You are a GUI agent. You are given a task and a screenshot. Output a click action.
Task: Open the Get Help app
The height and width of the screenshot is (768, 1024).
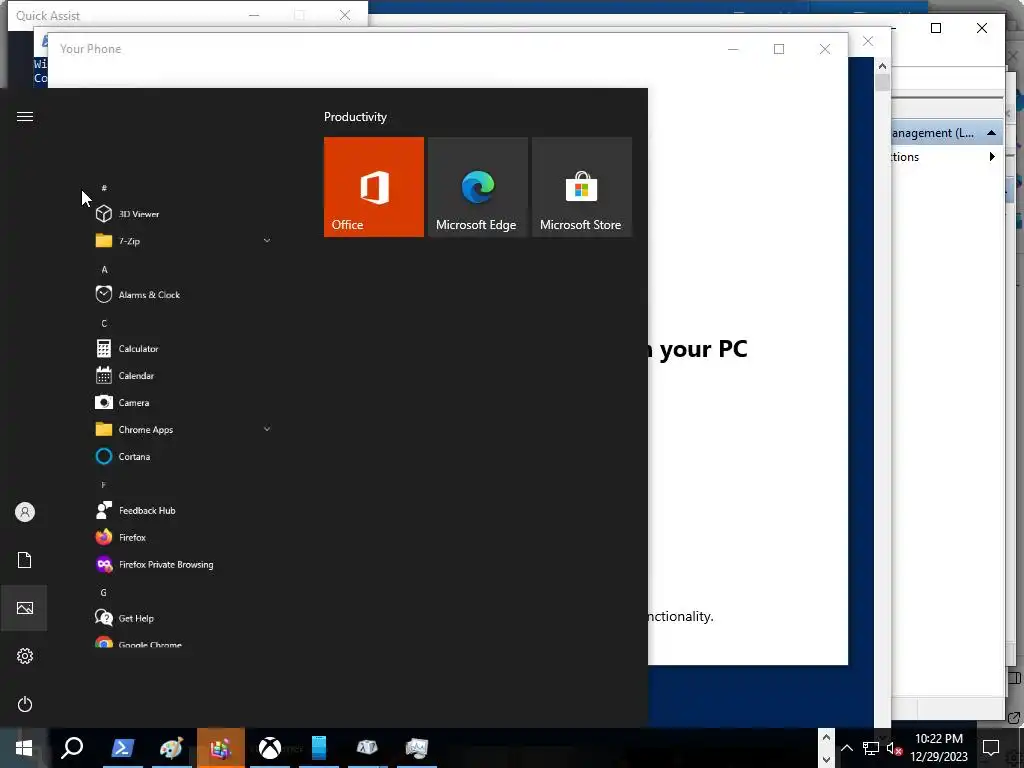(183, 618)
